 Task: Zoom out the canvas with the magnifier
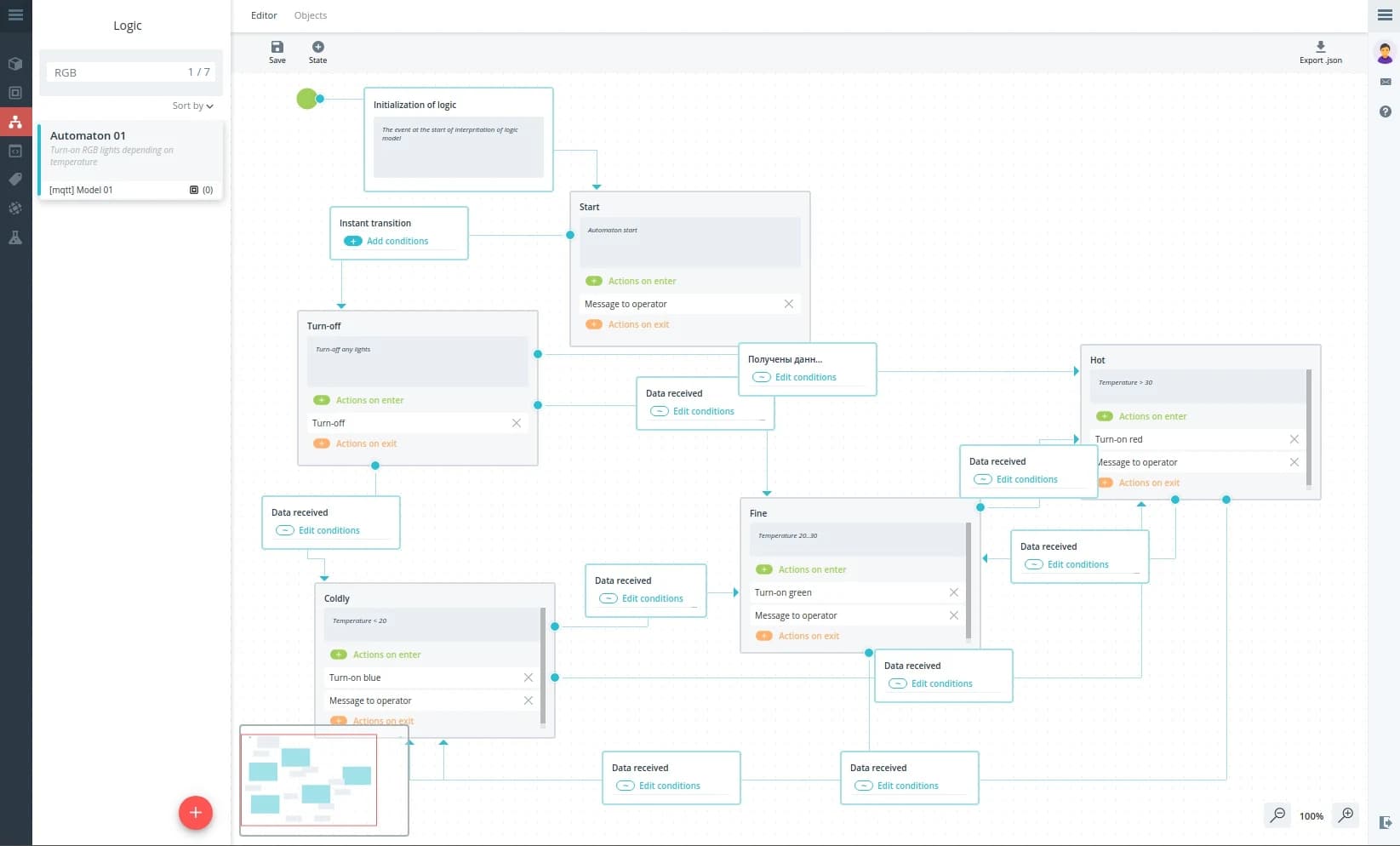pos(1277,815)
